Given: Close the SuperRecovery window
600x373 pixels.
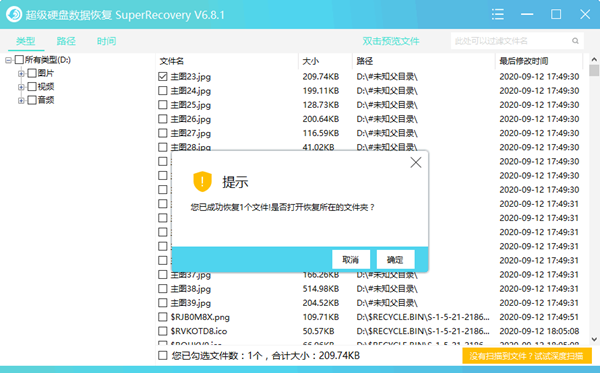Looking at the screenshot, I should pos(585,15).
